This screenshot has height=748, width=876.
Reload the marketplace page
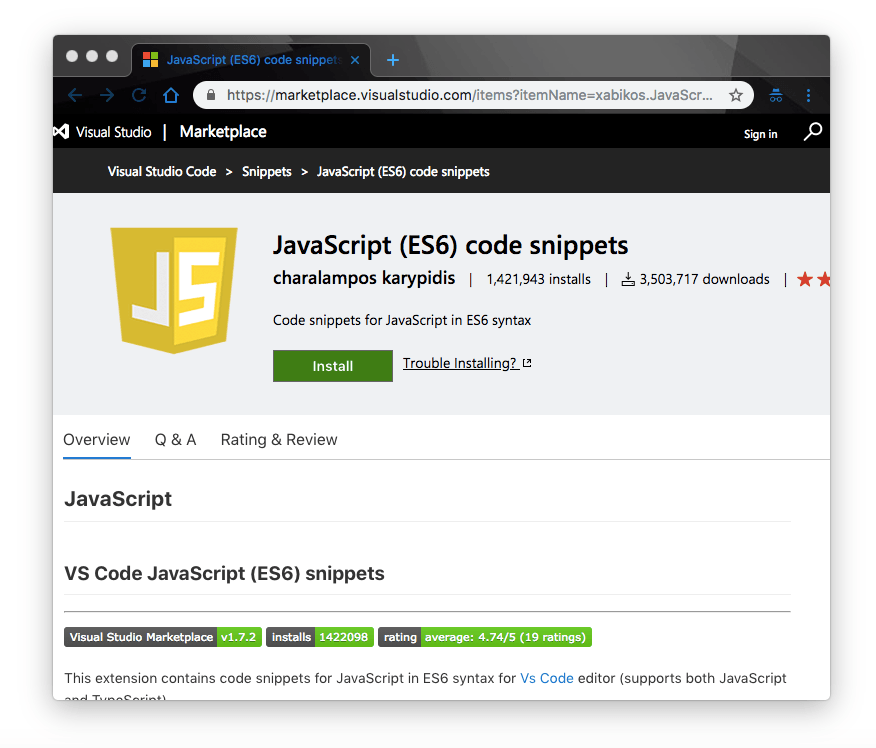pyautogui.click(x=138, y=95)
